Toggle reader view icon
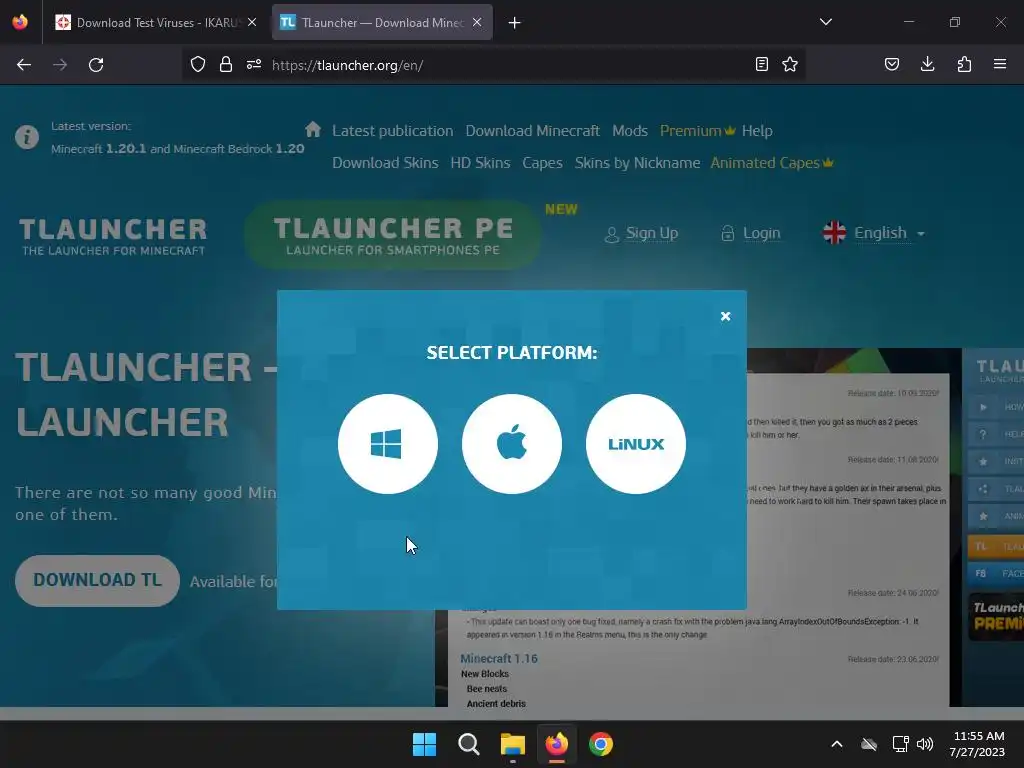Image resolution: width=1024 pixels, height=768 pixels. tap(761, 65)
